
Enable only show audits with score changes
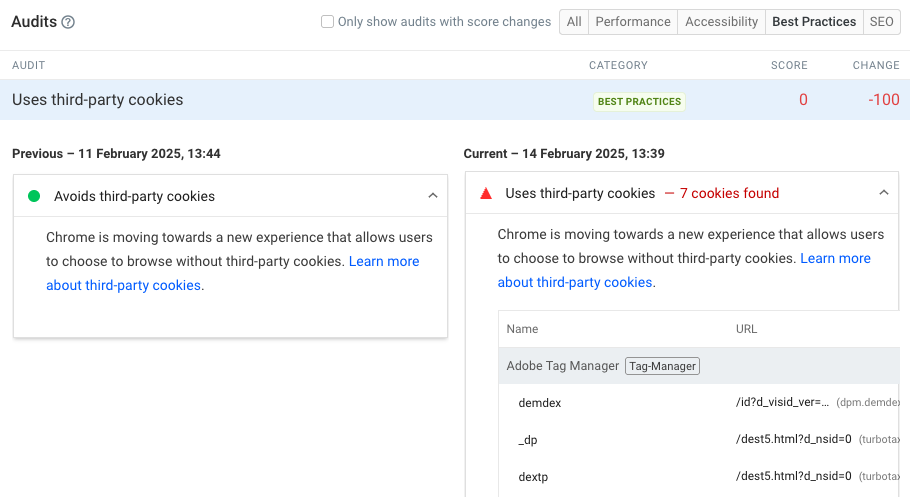(327, 22)
